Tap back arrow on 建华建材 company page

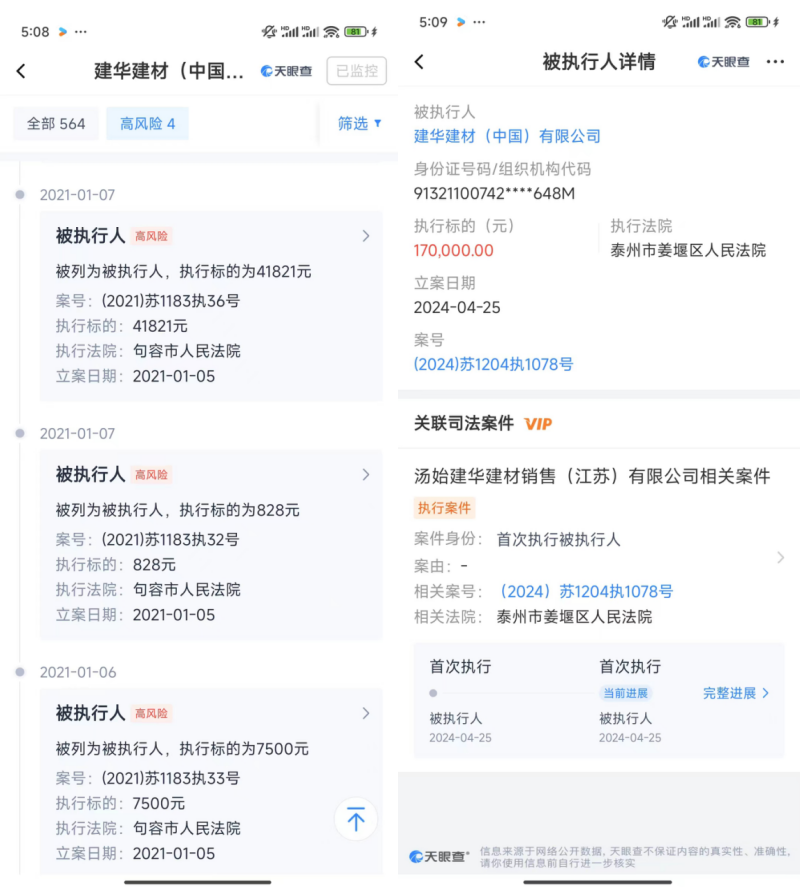tap(21, 71)
